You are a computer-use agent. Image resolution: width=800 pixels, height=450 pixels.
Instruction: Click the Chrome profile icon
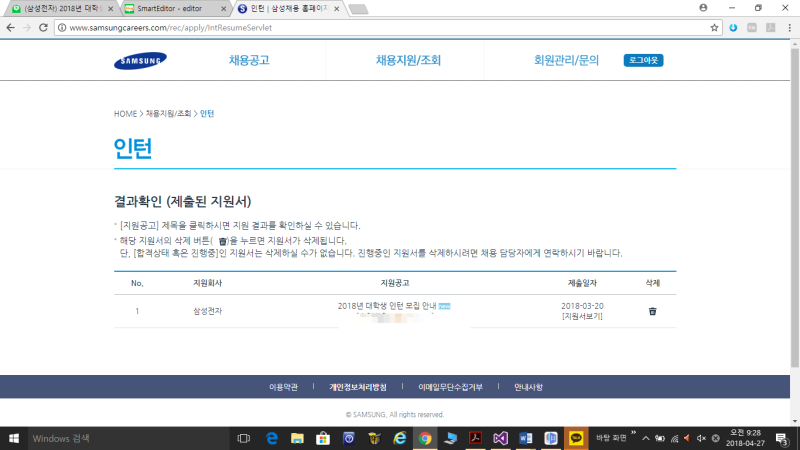(x=703, y=8)
